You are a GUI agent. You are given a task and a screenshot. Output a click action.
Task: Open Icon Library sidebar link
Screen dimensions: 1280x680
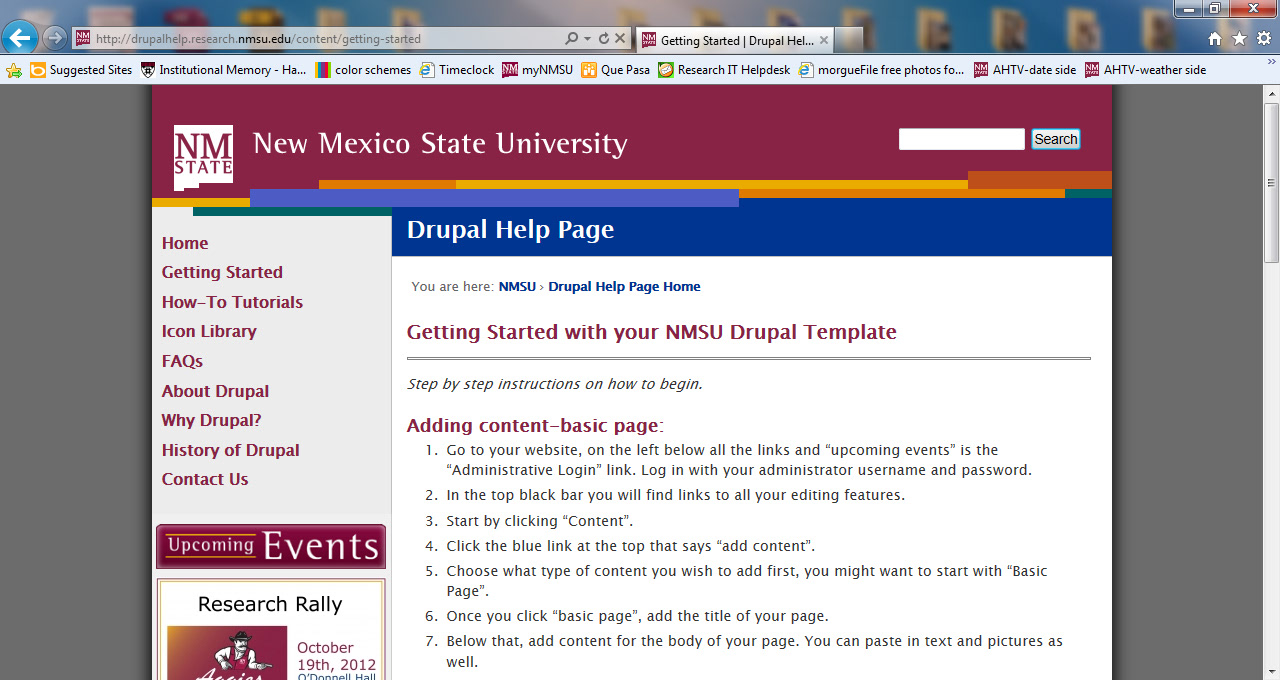tap(209, 331)
